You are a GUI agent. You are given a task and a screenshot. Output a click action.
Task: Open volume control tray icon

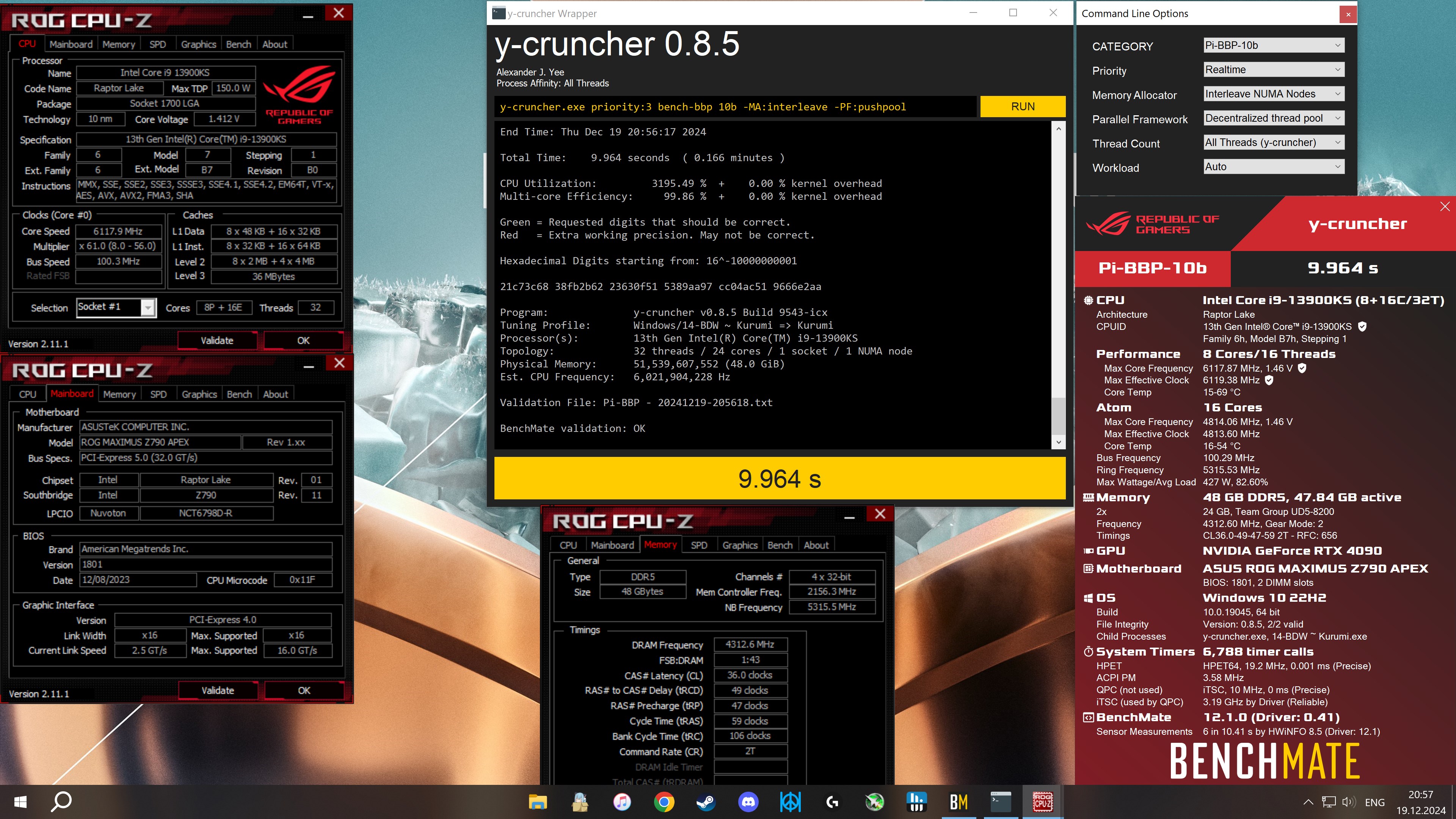coord(1349,802)
